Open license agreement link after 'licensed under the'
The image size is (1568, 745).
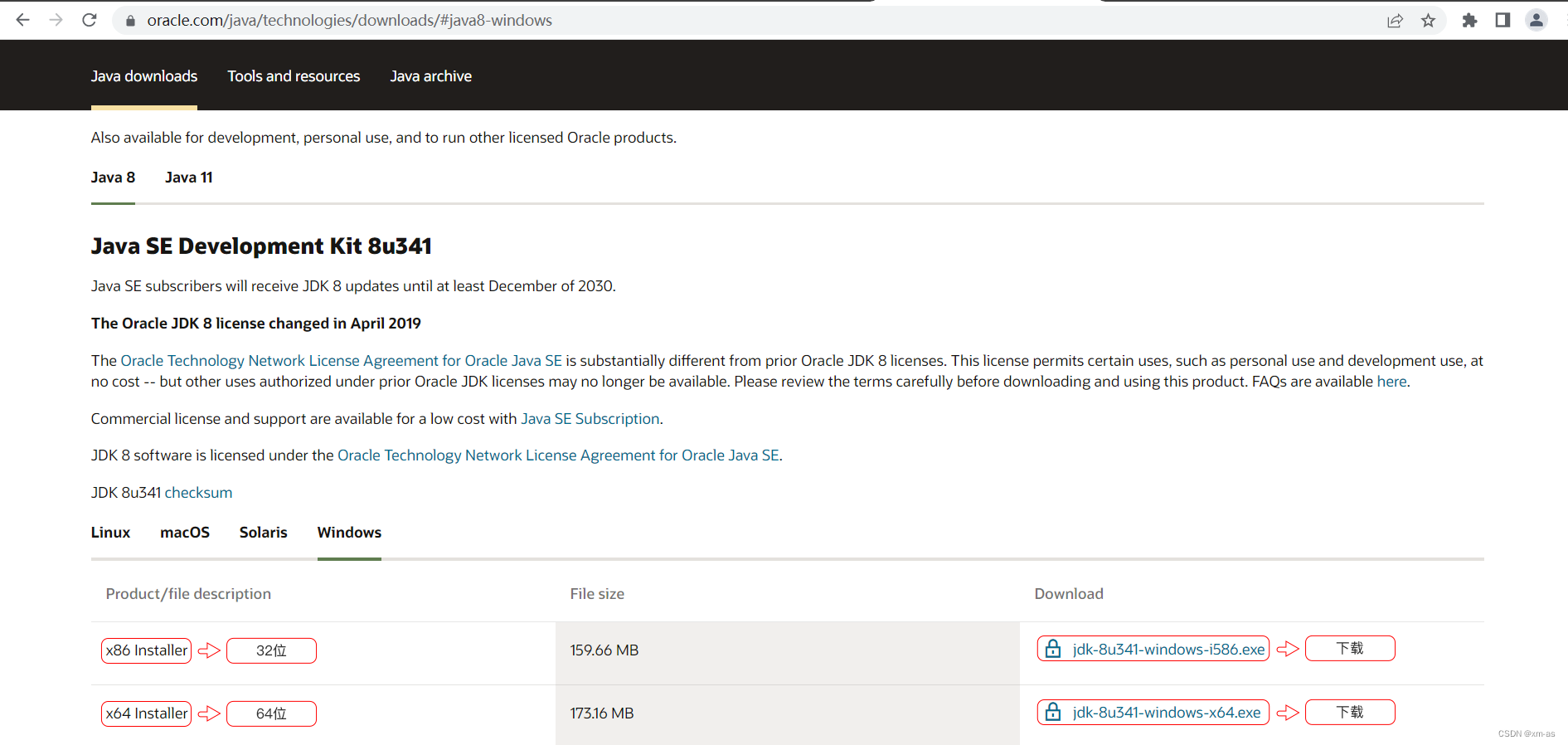coord(558,455)
